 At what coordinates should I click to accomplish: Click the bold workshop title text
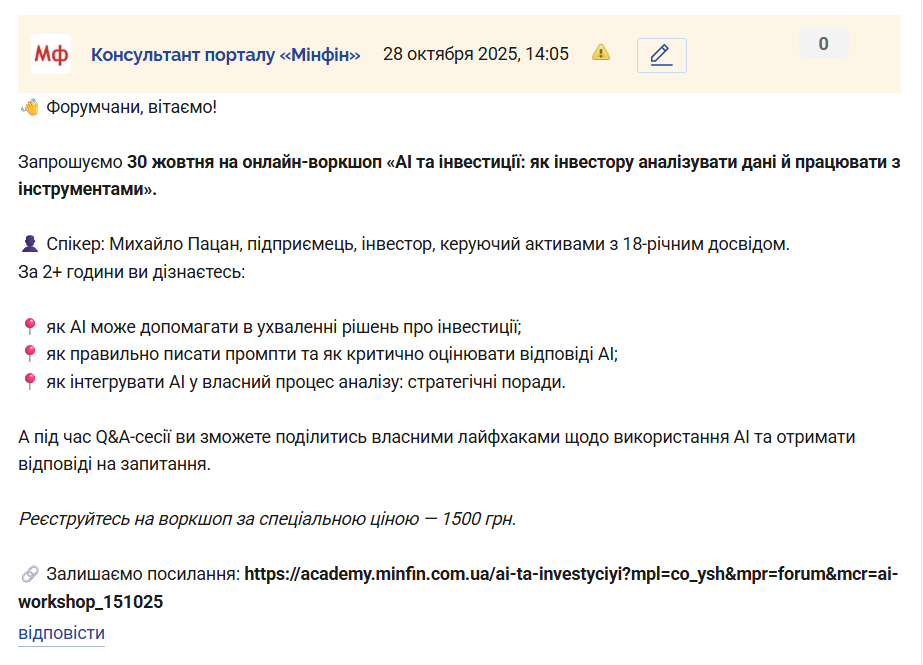point(459,175)
